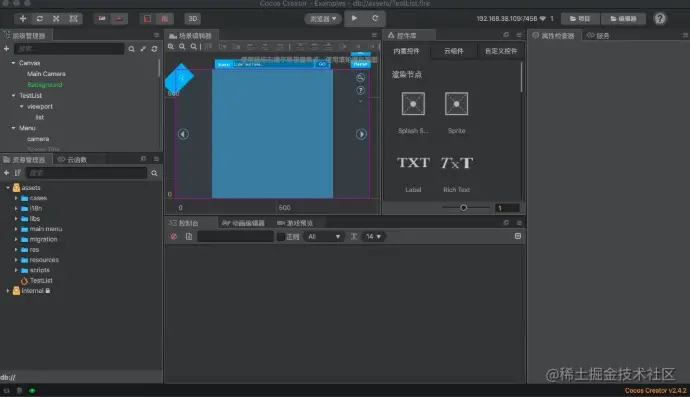Click the left arrow button in scene

coord(183,134)
